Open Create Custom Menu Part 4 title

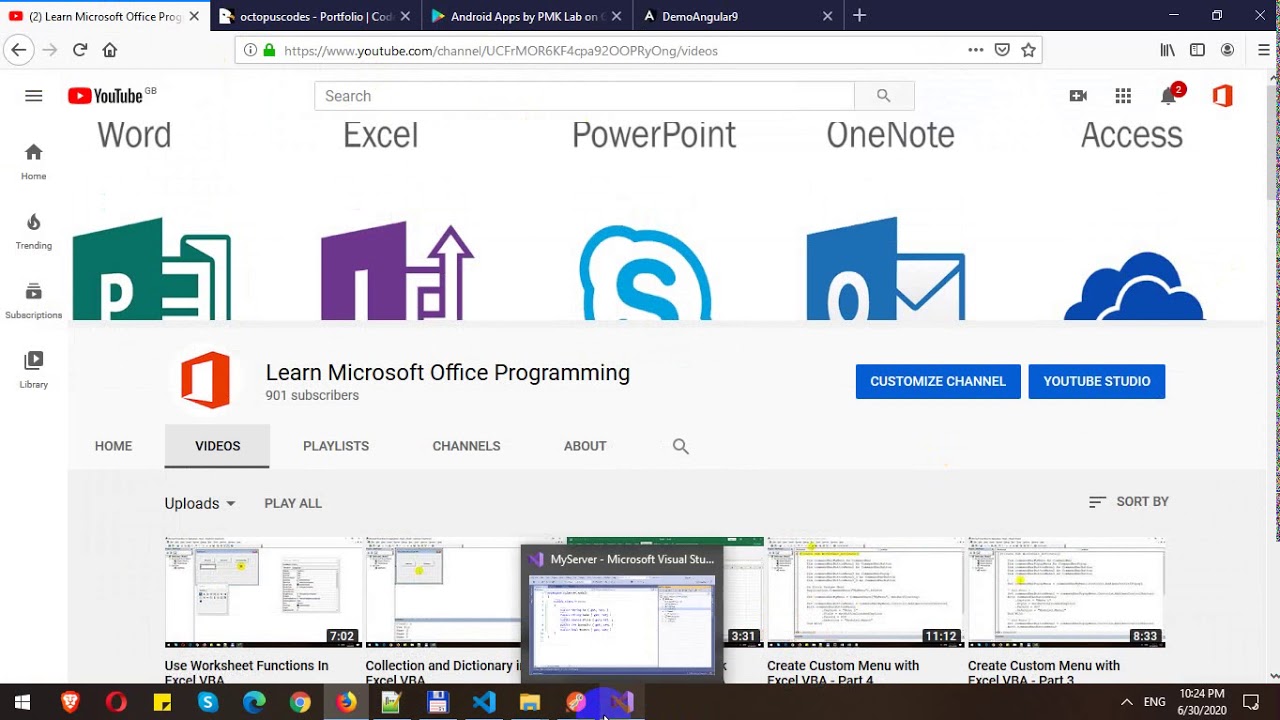pos(843,672)
